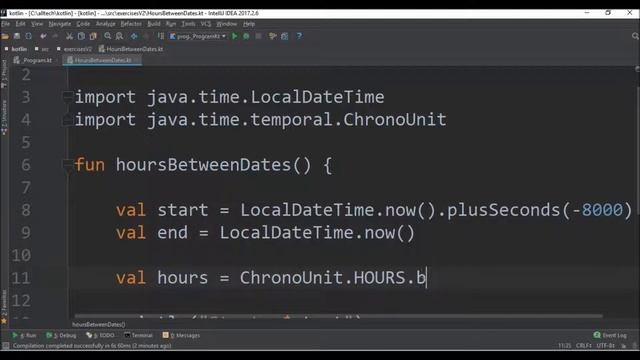
Task: Click the read-only lock status icon
Action: click(624, 346)
